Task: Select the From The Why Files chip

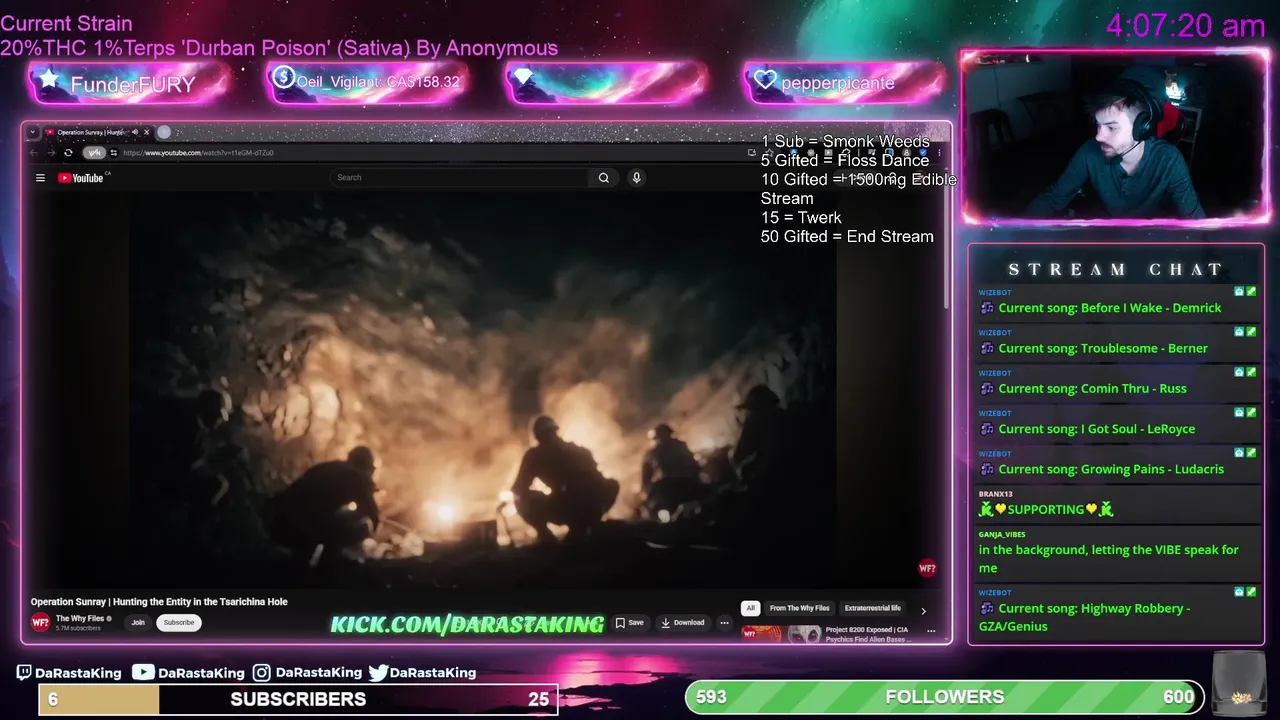Action: [x=799, y=608]
